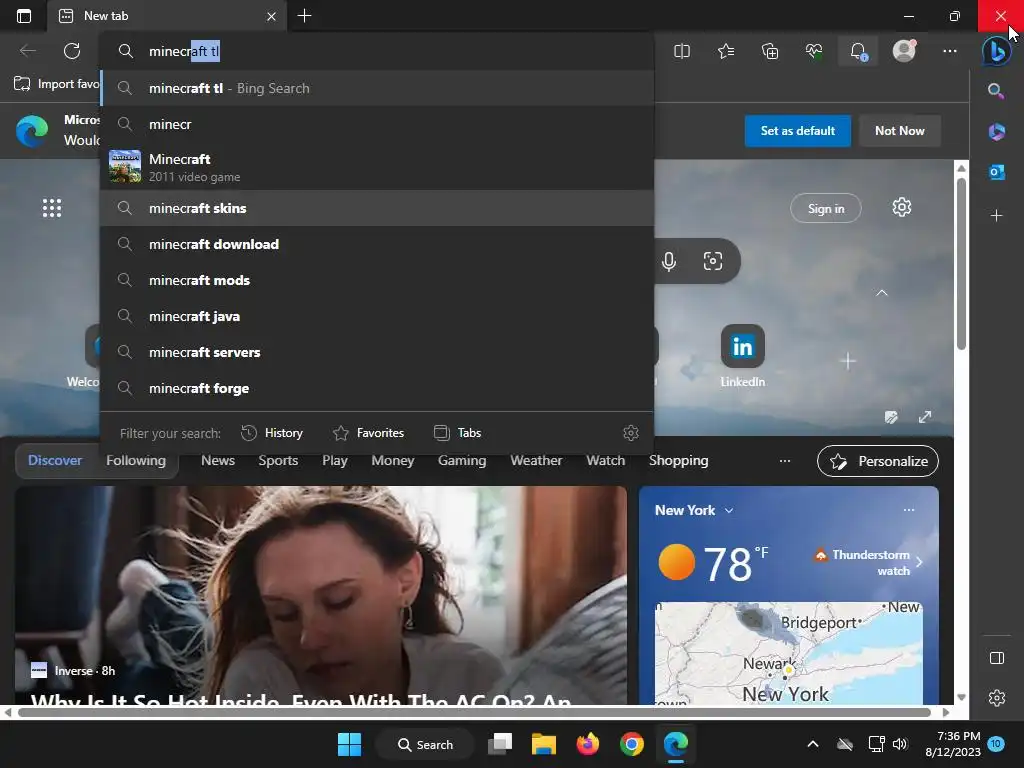Viewport: 1024px width, 768px height.
Task: Click the Personalize button
Action: pyautogui.click(x=878, y=461)
